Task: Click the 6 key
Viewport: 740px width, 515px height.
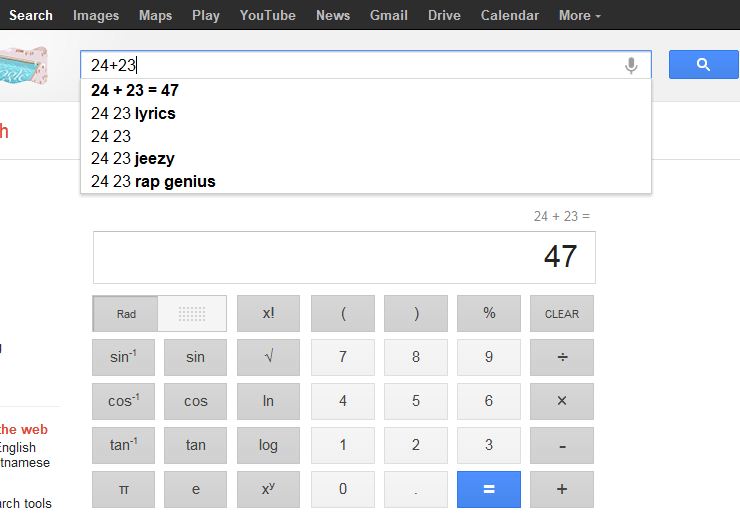Action: (489, 401)
